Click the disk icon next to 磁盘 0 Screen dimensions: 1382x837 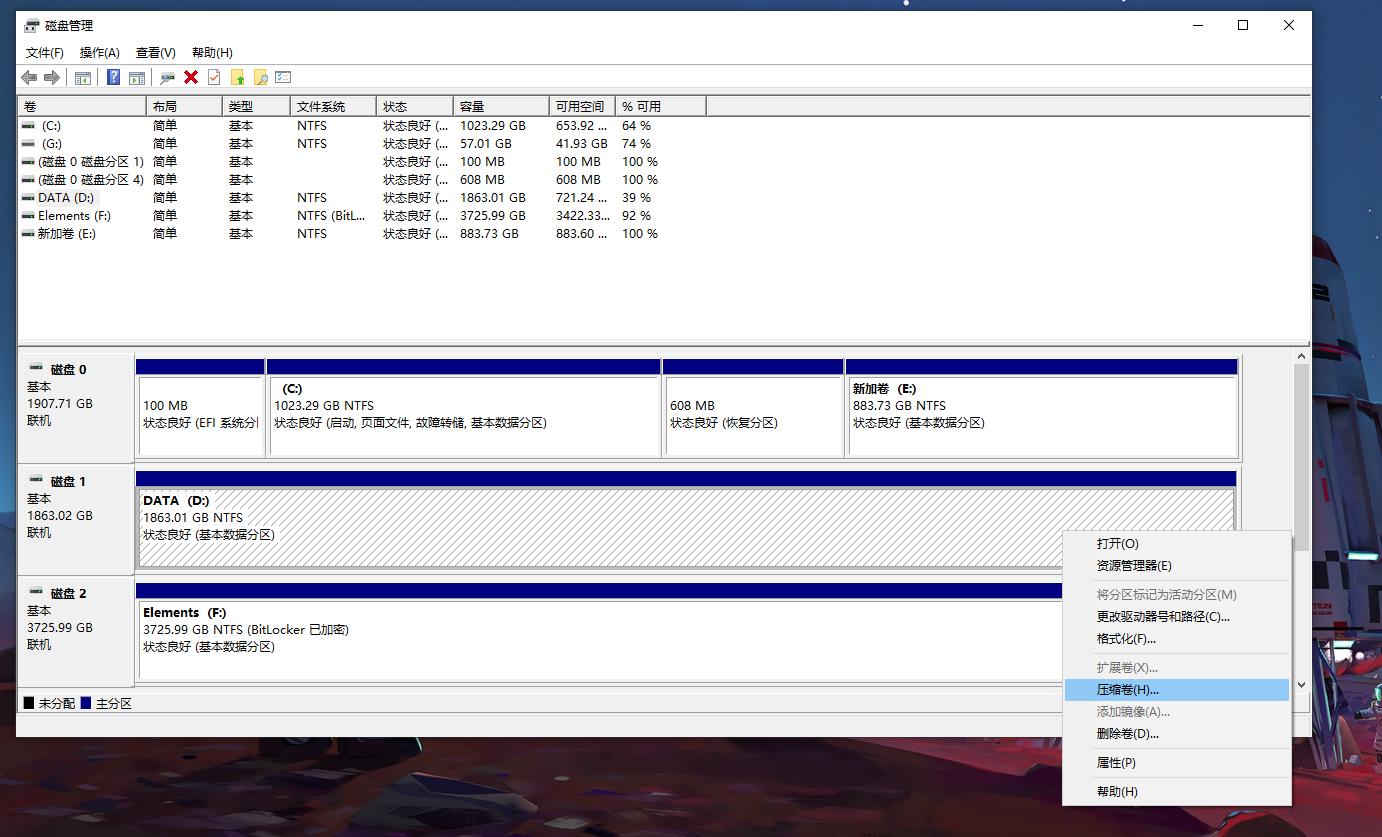click(36, 368)
